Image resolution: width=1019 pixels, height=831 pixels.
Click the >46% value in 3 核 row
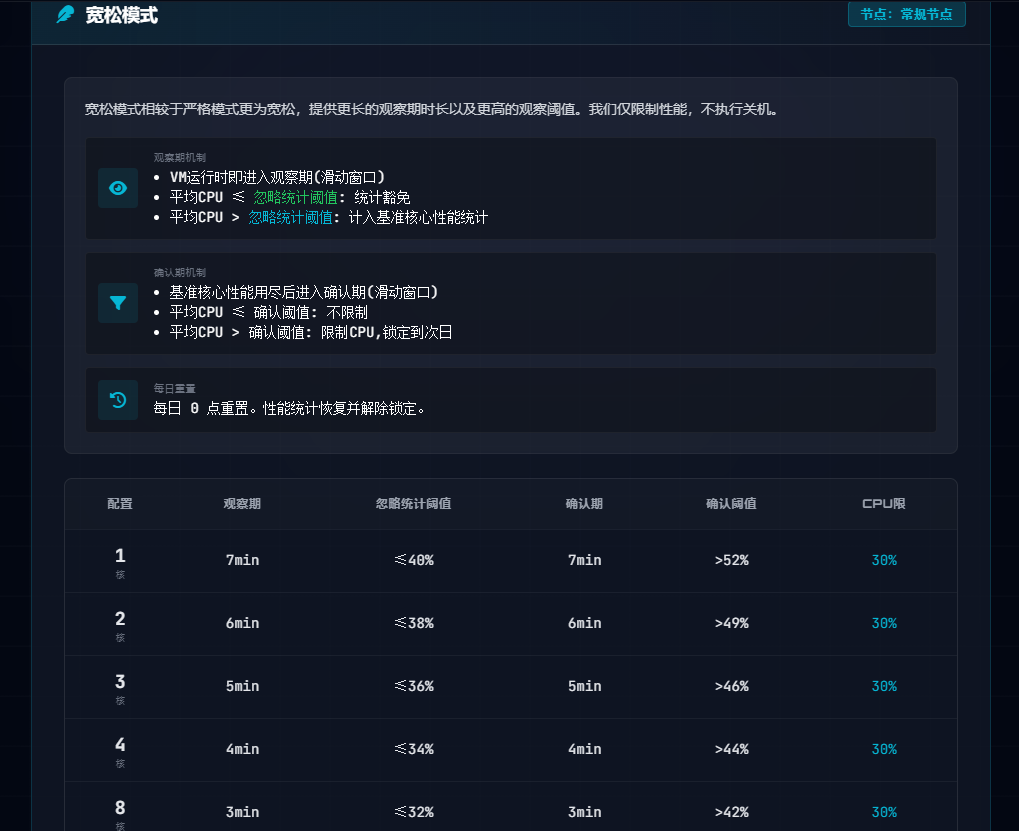point(731,686)
